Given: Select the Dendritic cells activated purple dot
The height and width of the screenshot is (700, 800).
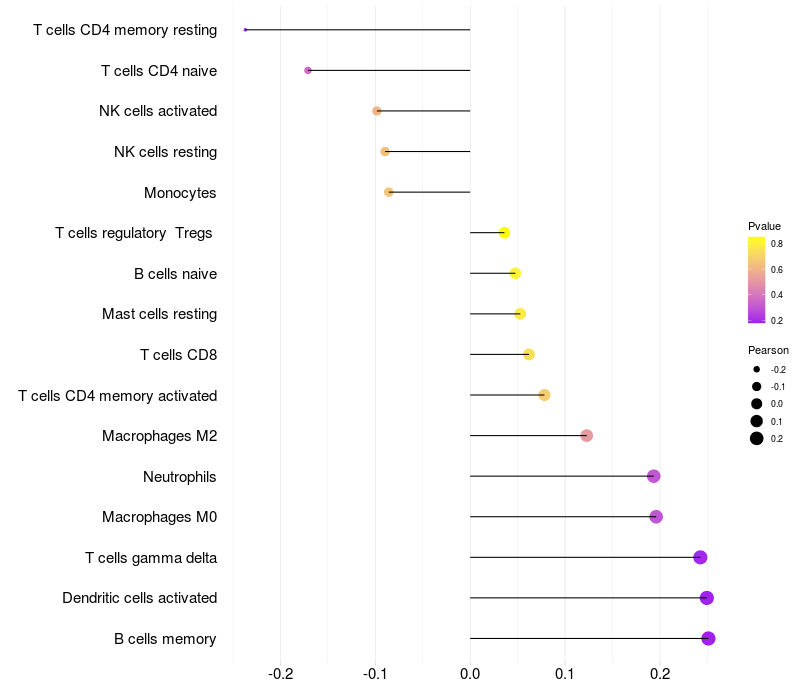Looking at the screenshot, I should [707, 598].
